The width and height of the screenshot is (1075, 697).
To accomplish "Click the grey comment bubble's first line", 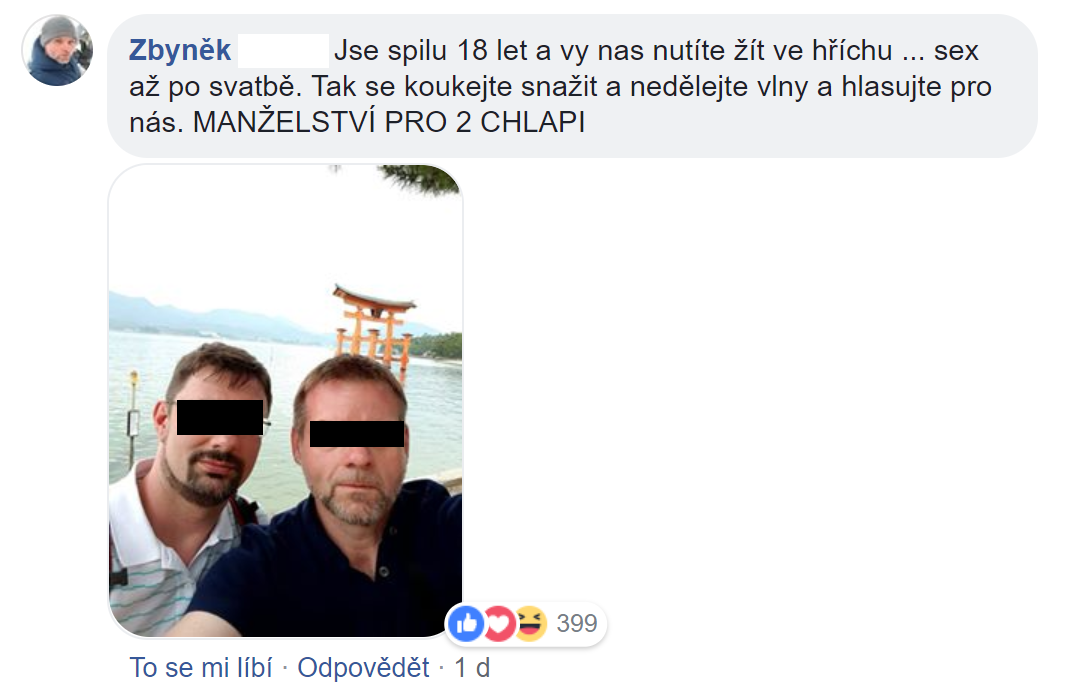I will [553, 51].
